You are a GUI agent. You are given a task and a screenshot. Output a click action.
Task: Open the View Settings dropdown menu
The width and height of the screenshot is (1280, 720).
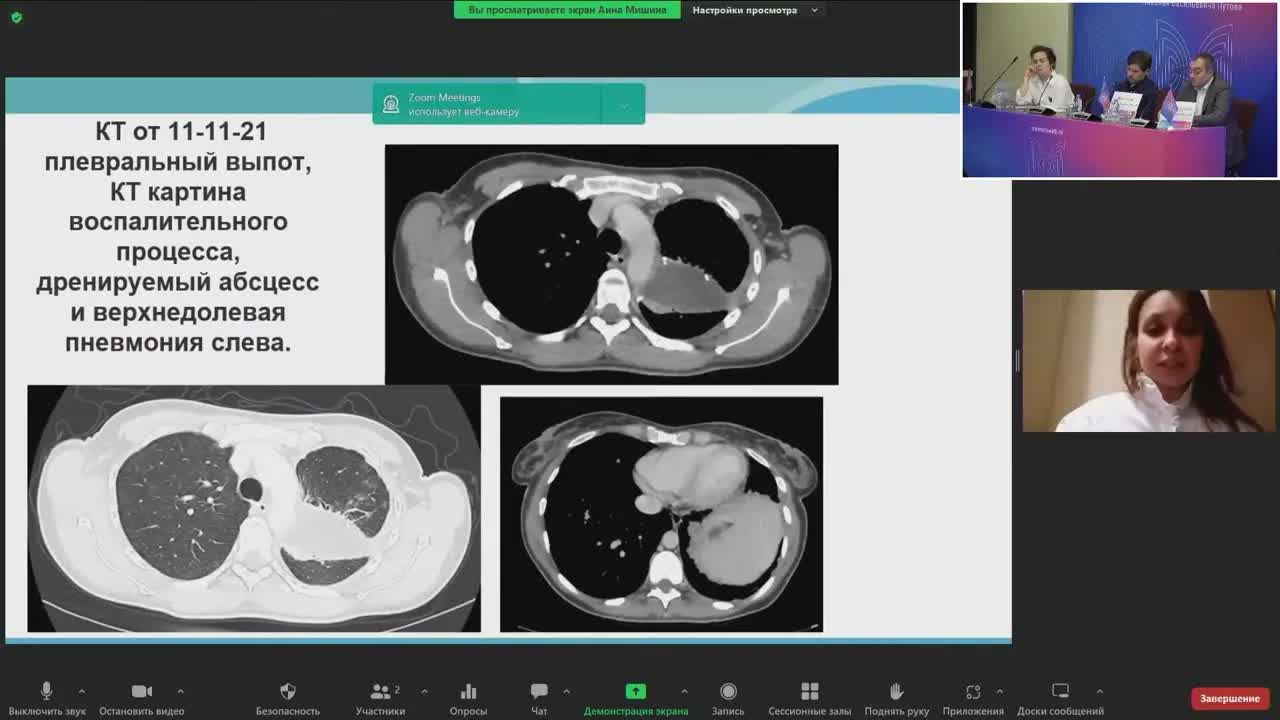pyautogui.click(x=756, y=10)
